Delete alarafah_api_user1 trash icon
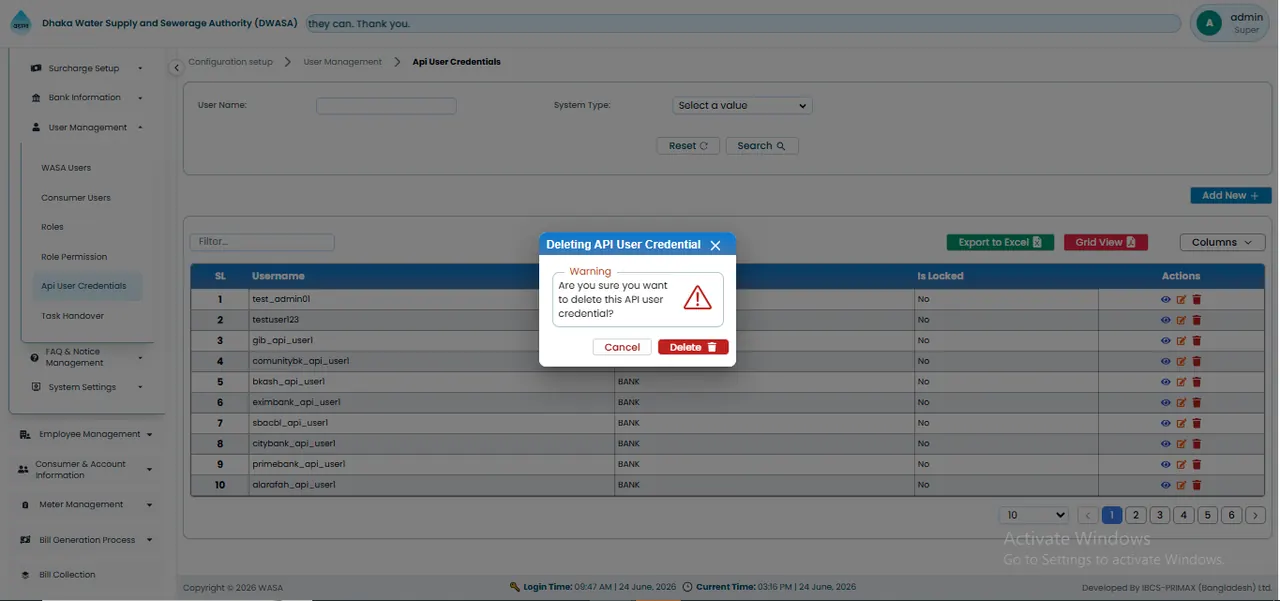 coord(1197,485)
